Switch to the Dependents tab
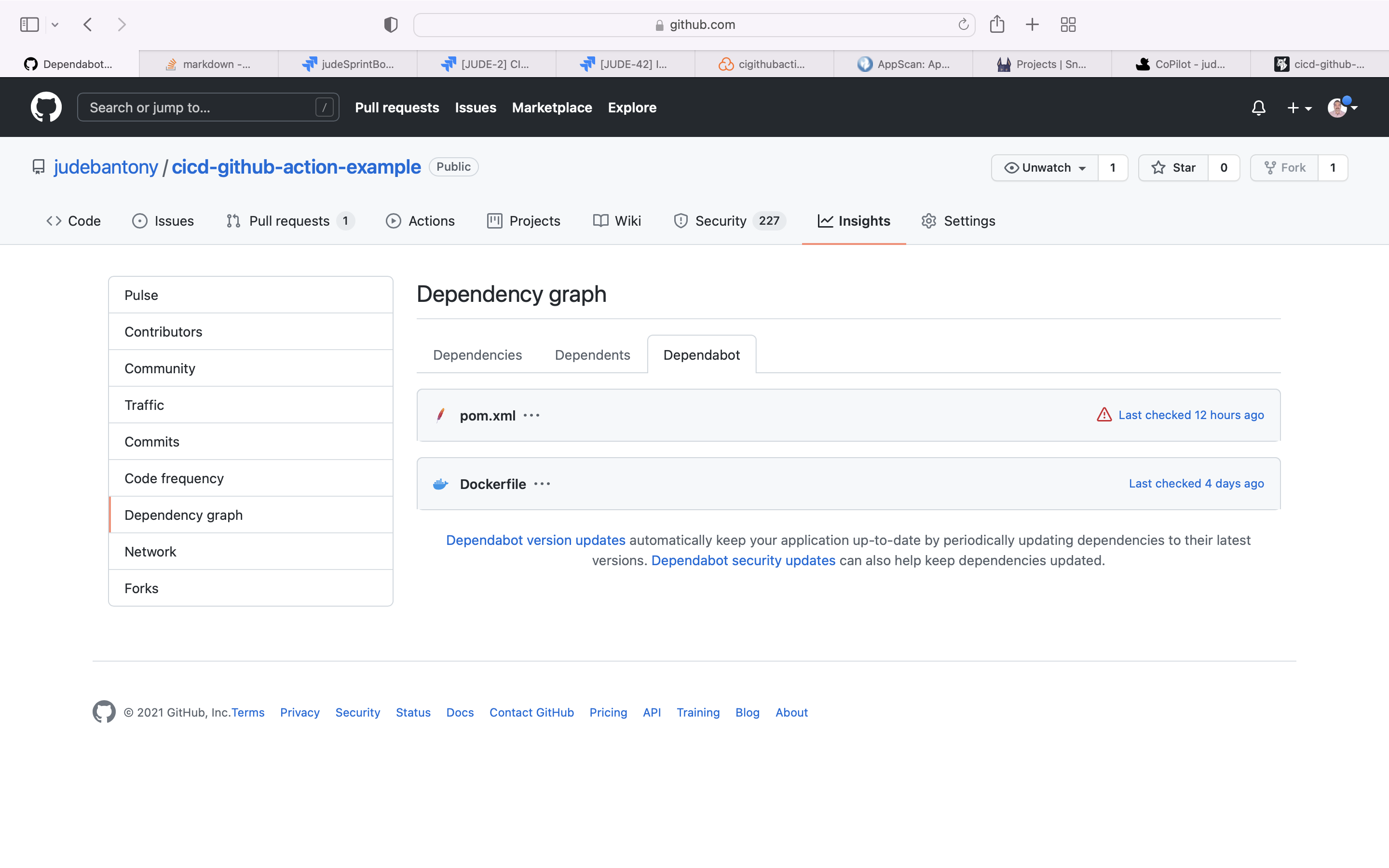 (592, 355)
